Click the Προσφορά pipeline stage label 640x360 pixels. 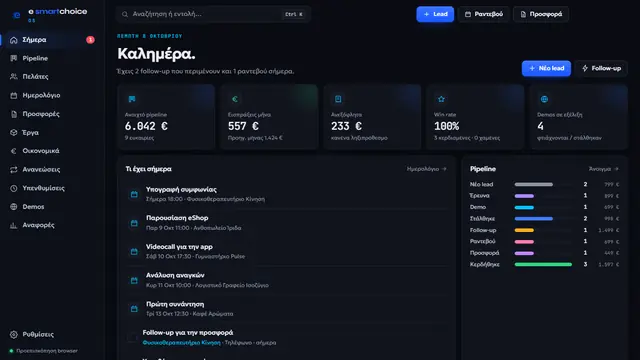click(x=484, y=253)
